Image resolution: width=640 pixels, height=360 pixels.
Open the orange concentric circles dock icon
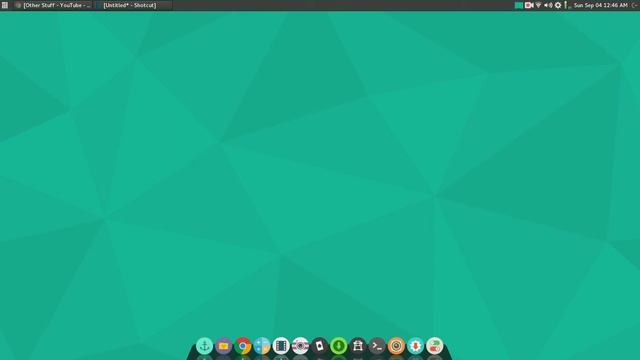point(396,346)
